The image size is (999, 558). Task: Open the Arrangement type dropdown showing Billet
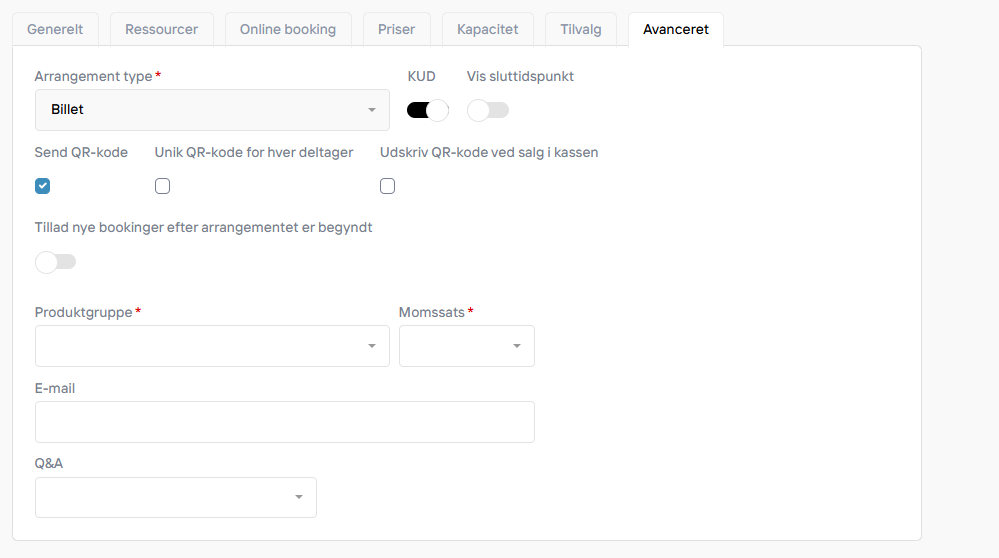212,110
